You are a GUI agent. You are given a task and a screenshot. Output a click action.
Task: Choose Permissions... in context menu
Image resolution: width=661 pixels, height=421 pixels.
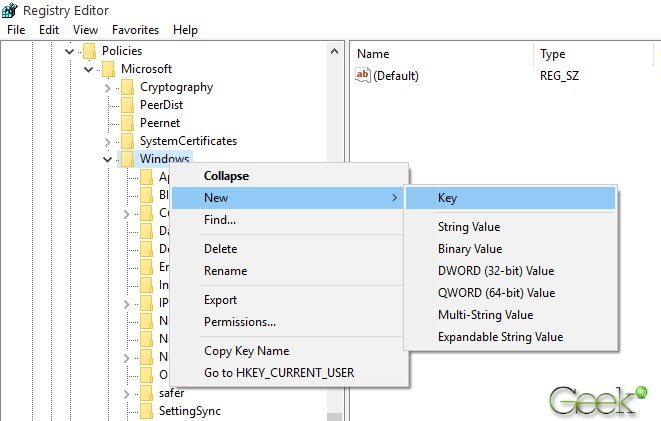pyautogui.click(x=290, y=322)
